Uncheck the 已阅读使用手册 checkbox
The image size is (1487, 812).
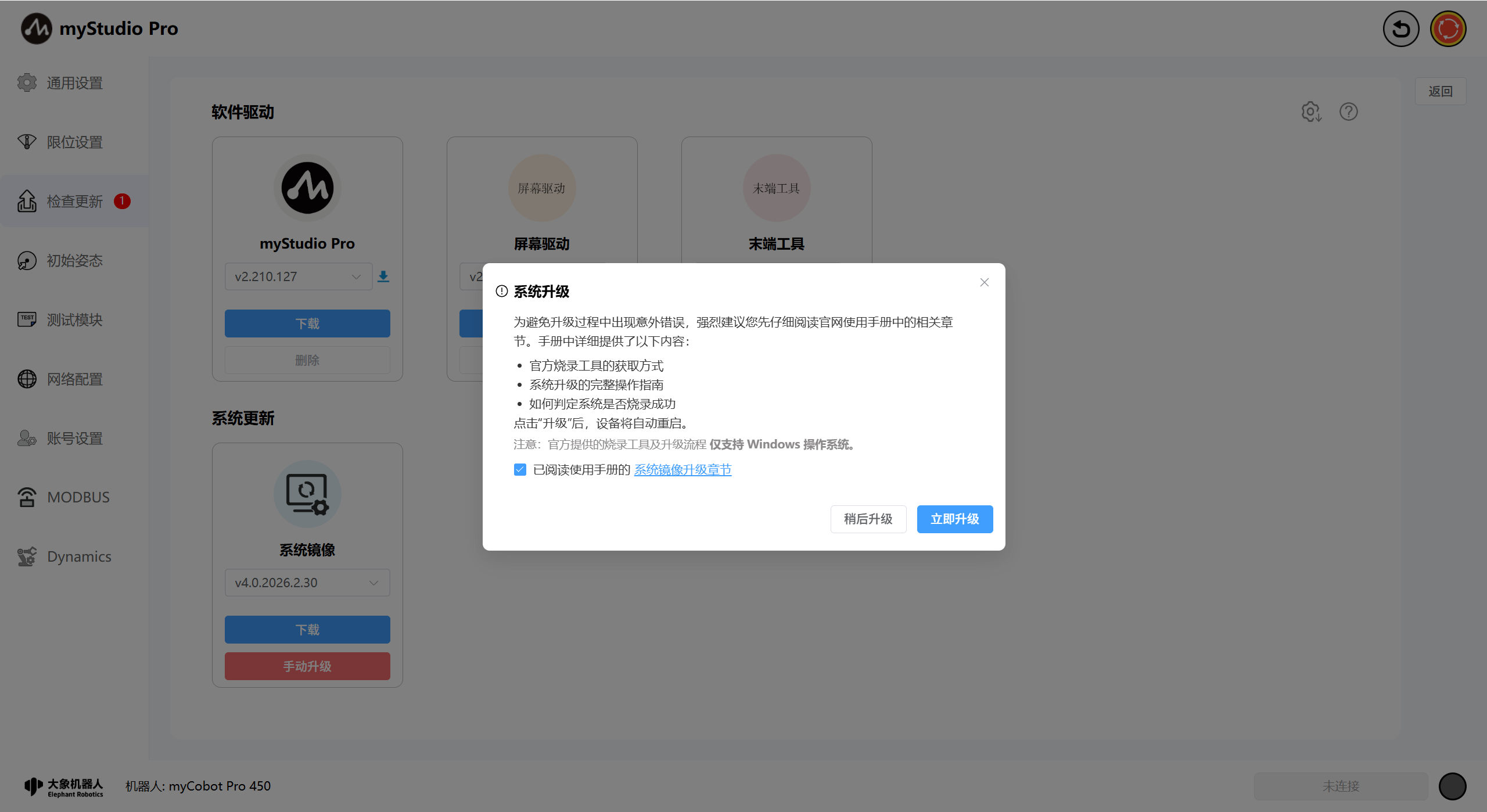pos(520,469)
